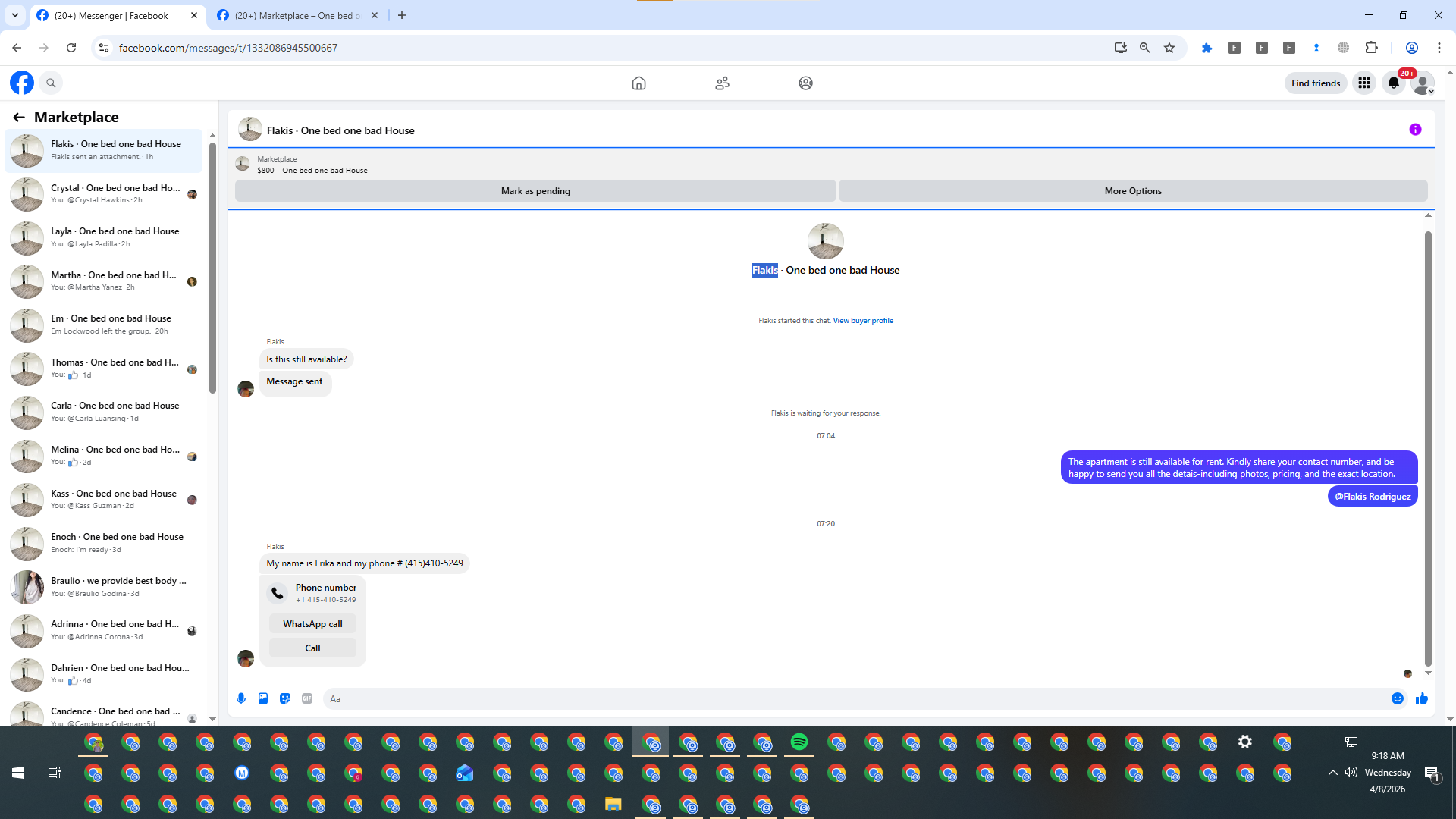
Task: Send a thumbs-up like
Action: [x=1422, y=698]
